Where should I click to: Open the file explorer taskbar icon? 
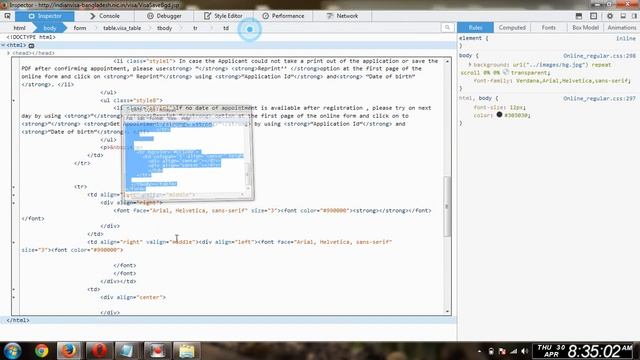pos(187,351)
